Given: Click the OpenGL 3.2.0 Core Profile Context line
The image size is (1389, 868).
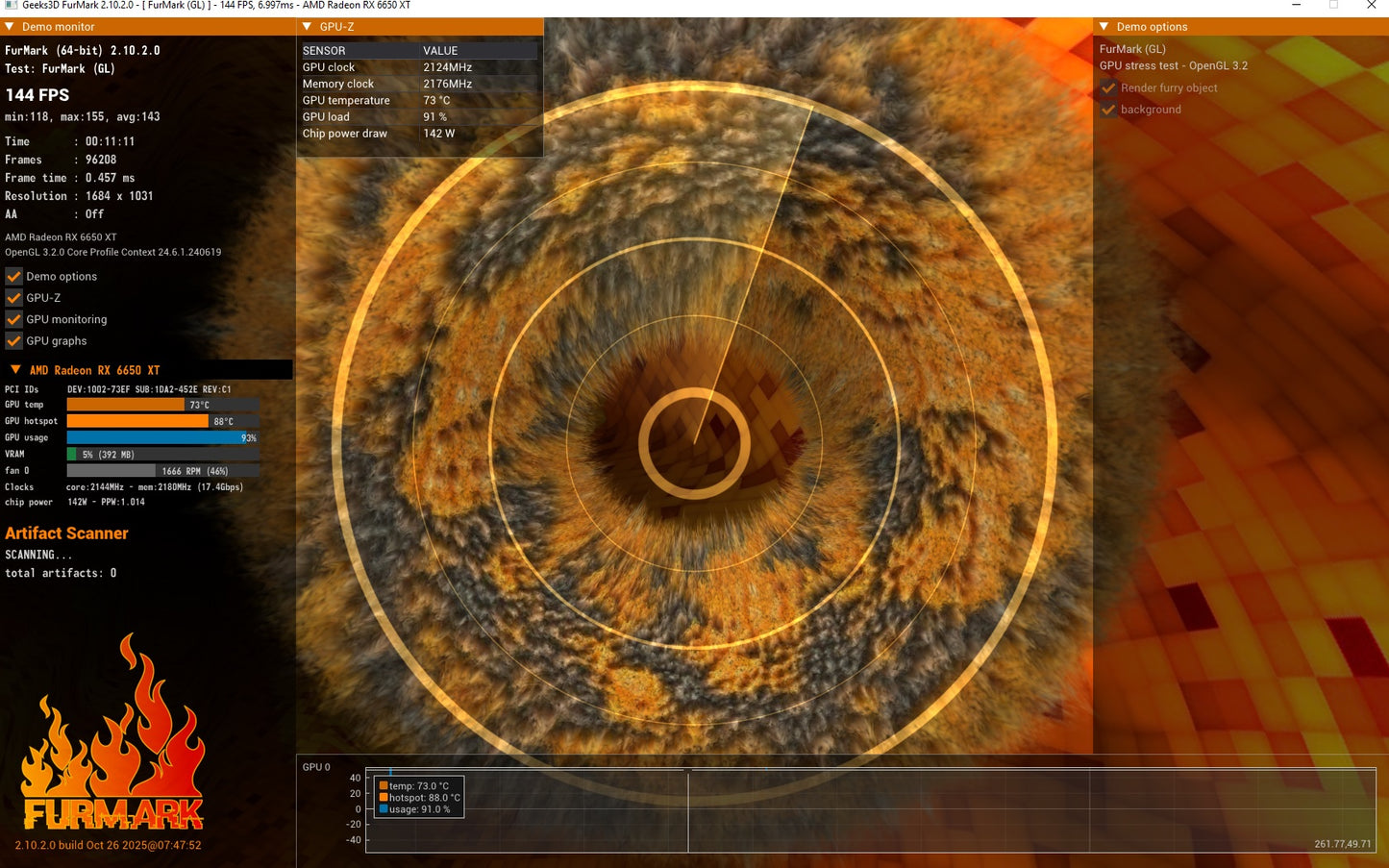Looking at the screenshot, I should (x=113, y=253).
